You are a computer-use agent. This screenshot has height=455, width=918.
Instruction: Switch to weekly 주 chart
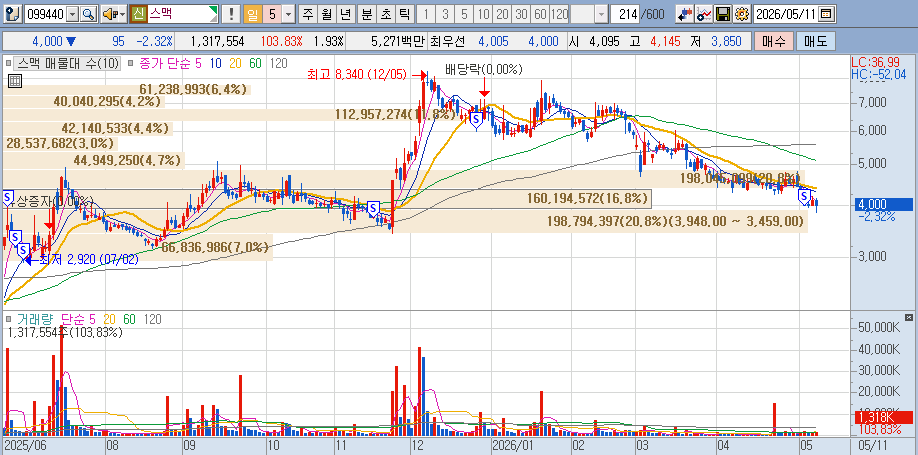[309, 14]
